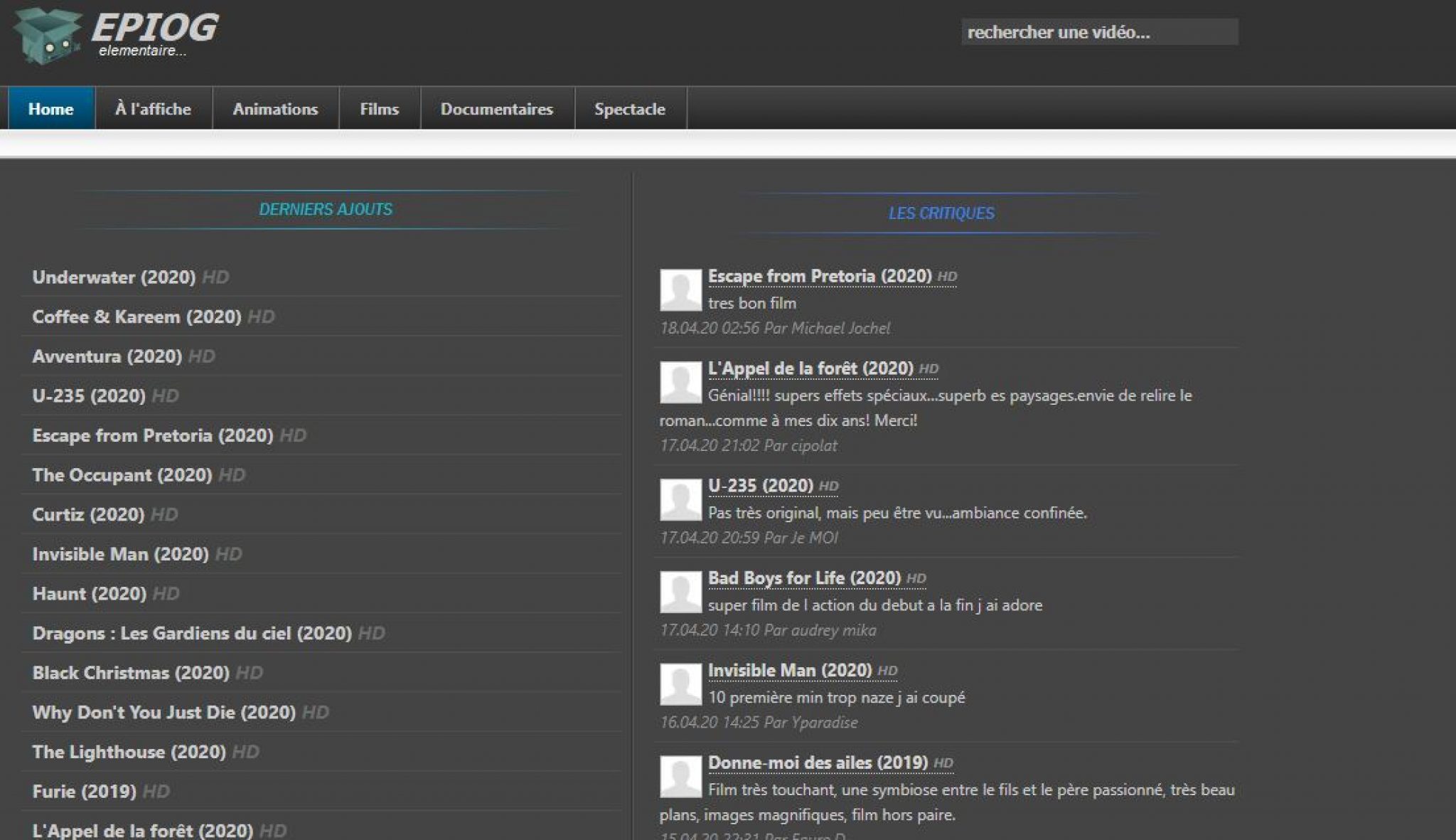Click avatar beside L'Appel de la forêt review
Viewport: 1456px width, 840px height.
680,383
